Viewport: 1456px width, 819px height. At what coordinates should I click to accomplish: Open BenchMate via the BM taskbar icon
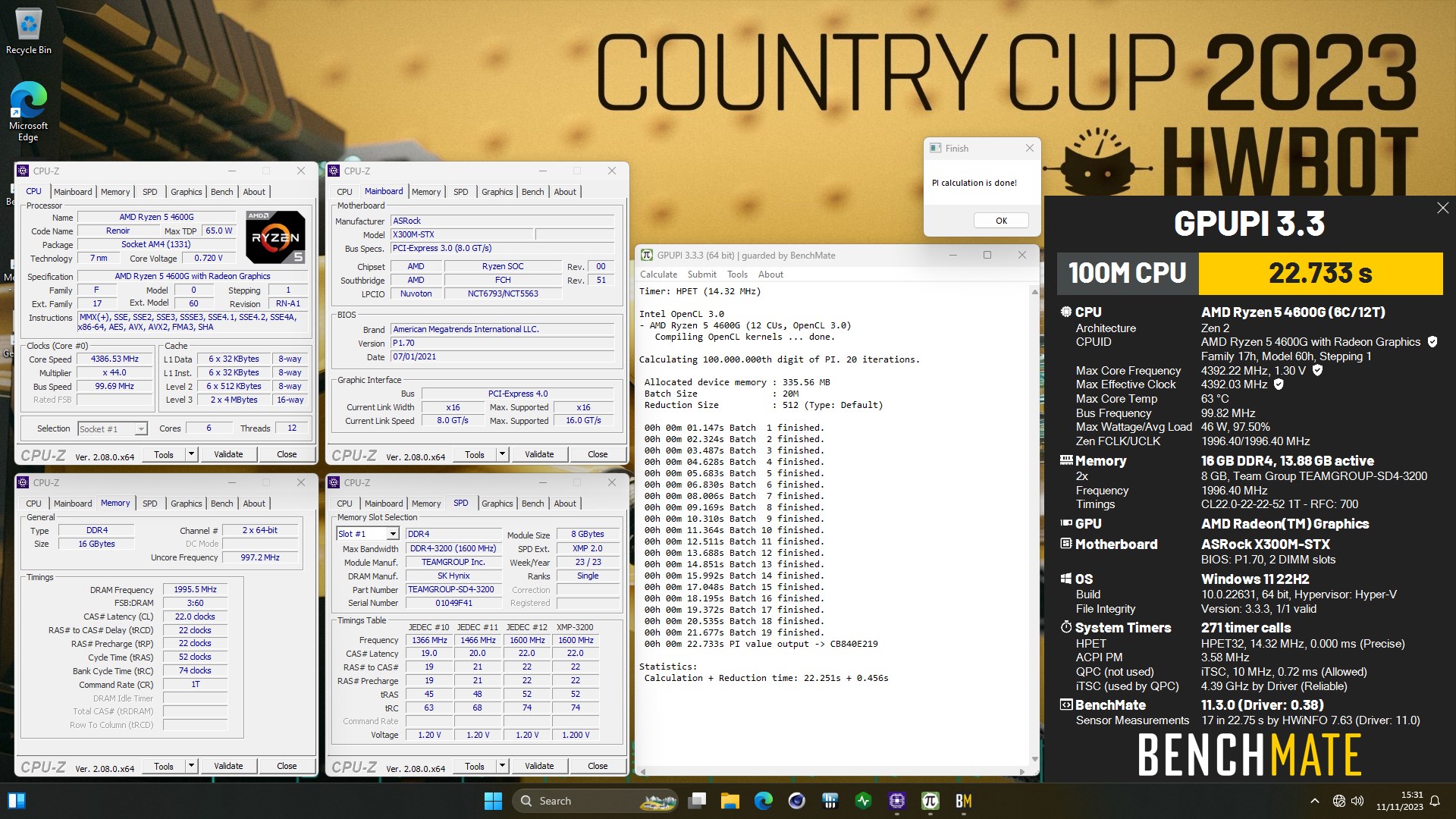[x=964, y=801]
